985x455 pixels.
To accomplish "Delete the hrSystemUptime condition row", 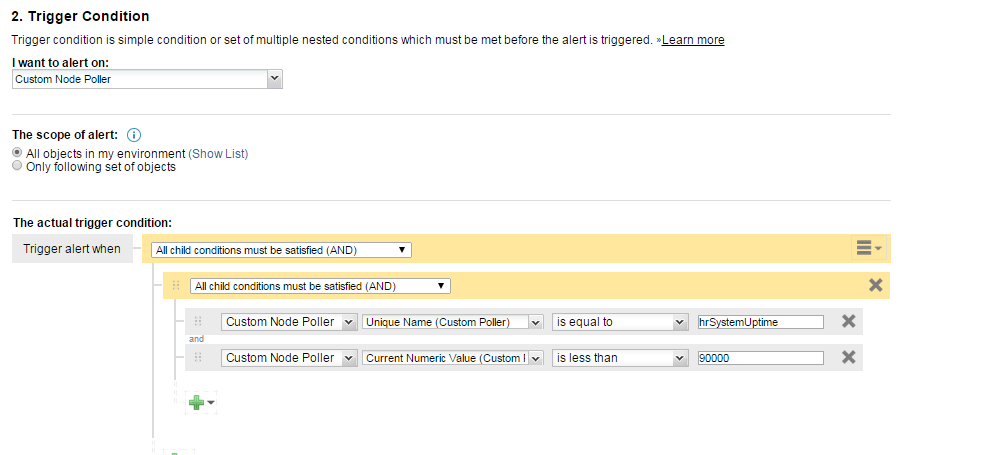I will [849, 321].
